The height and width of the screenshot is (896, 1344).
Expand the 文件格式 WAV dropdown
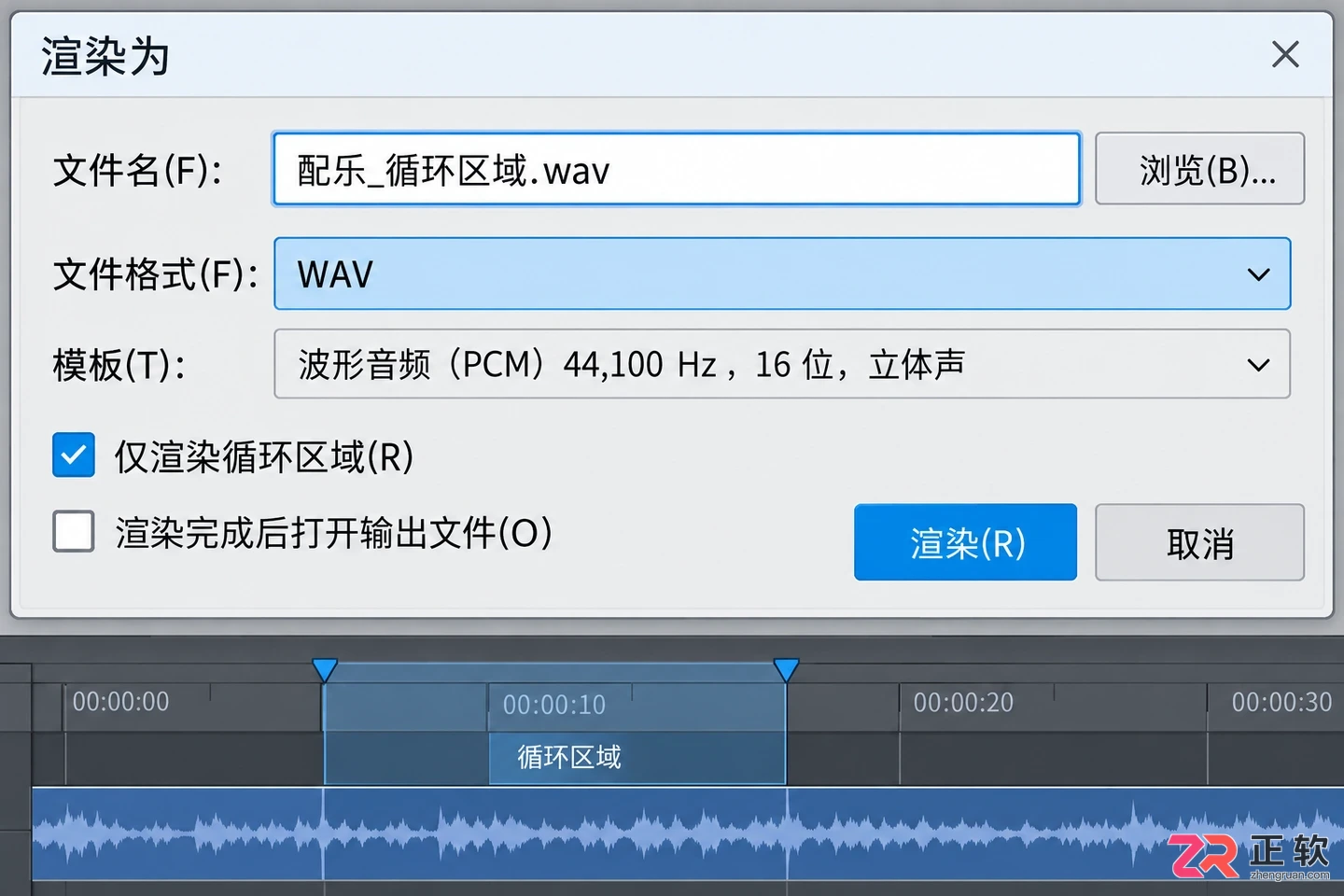point(782,273)
